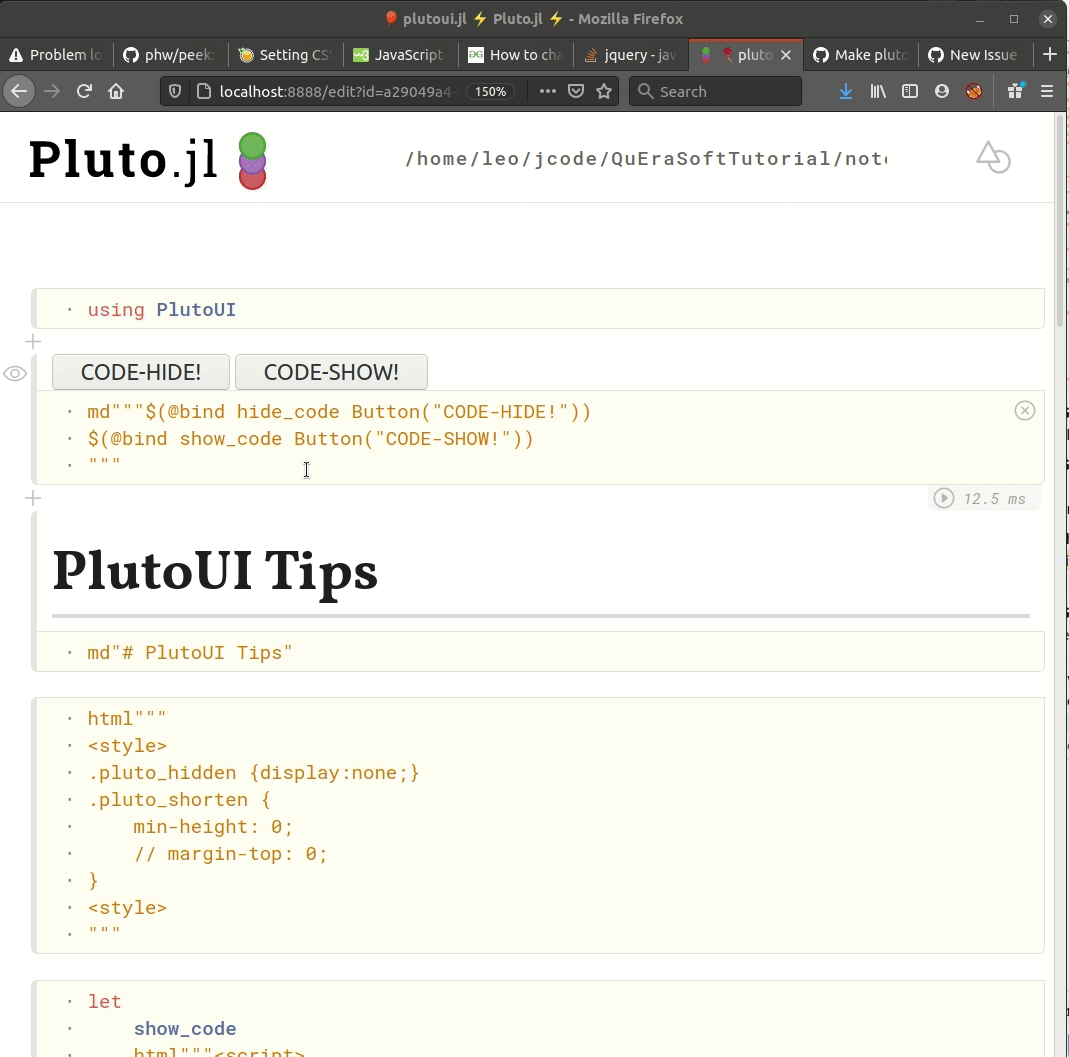This screenshot has width=1069, height=1057.
Task: Delete the bind buttons cell
Action: [1025, 411]
